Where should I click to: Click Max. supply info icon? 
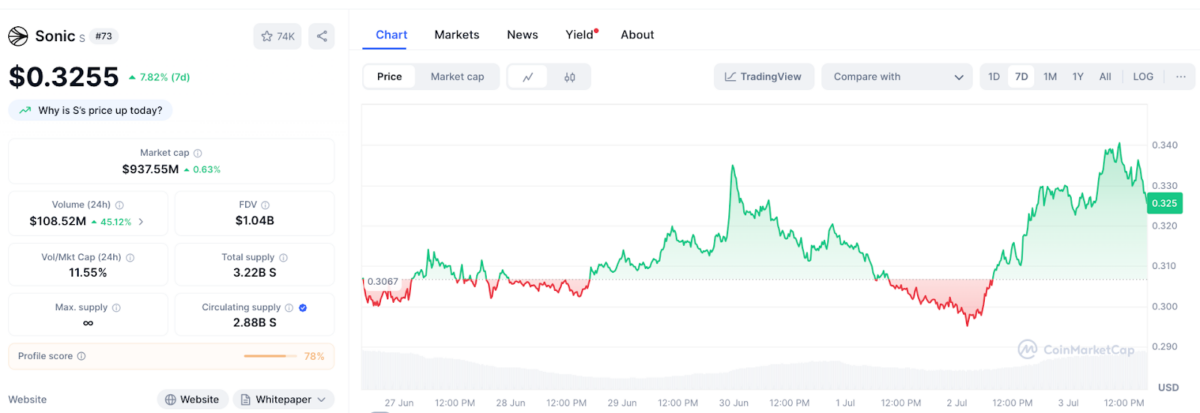coord(115,307)
